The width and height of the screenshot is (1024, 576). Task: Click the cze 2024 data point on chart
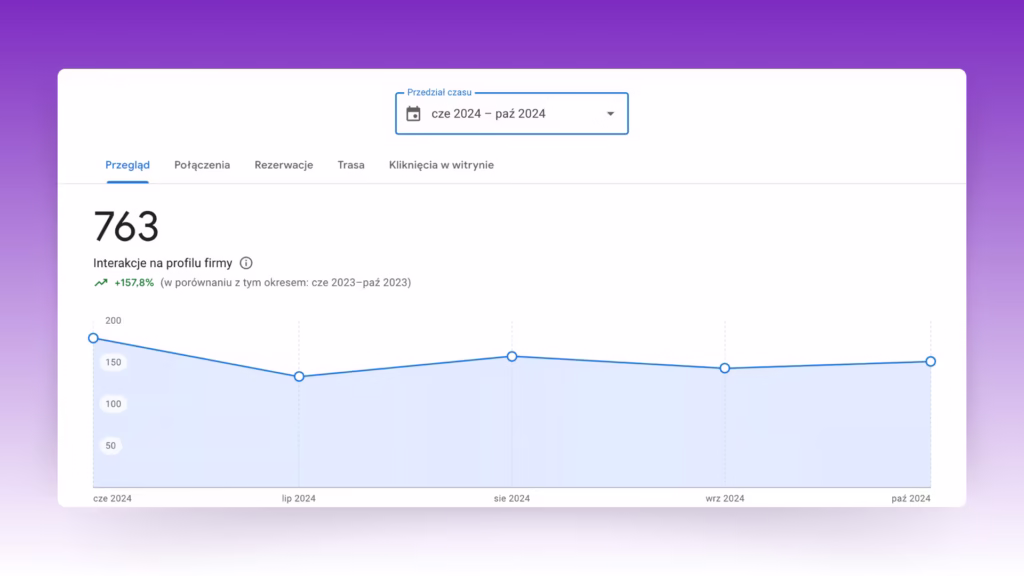(x=93, y=338)
